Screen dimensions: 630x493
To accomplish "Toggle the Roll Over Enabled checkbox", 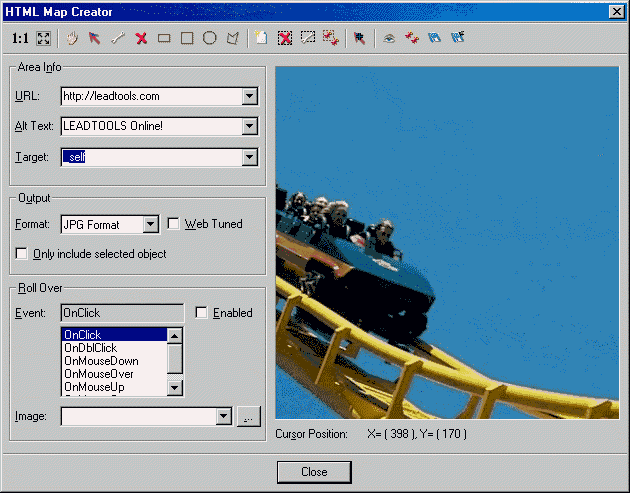I will point(201,313).
